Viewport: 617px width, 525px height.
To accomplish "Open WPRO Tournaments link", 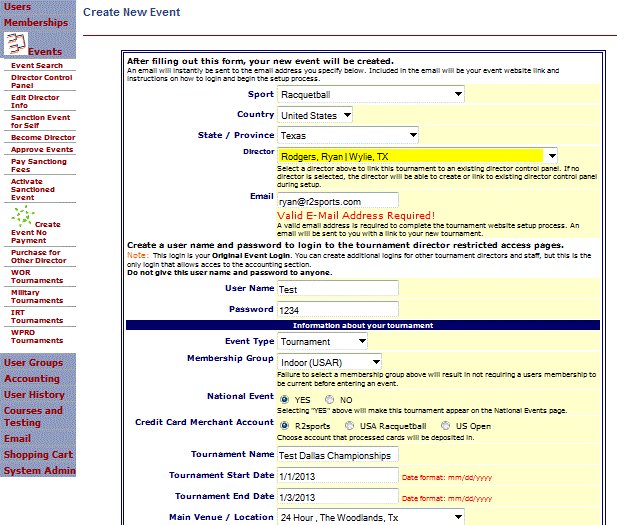I will tap(37, 336).
